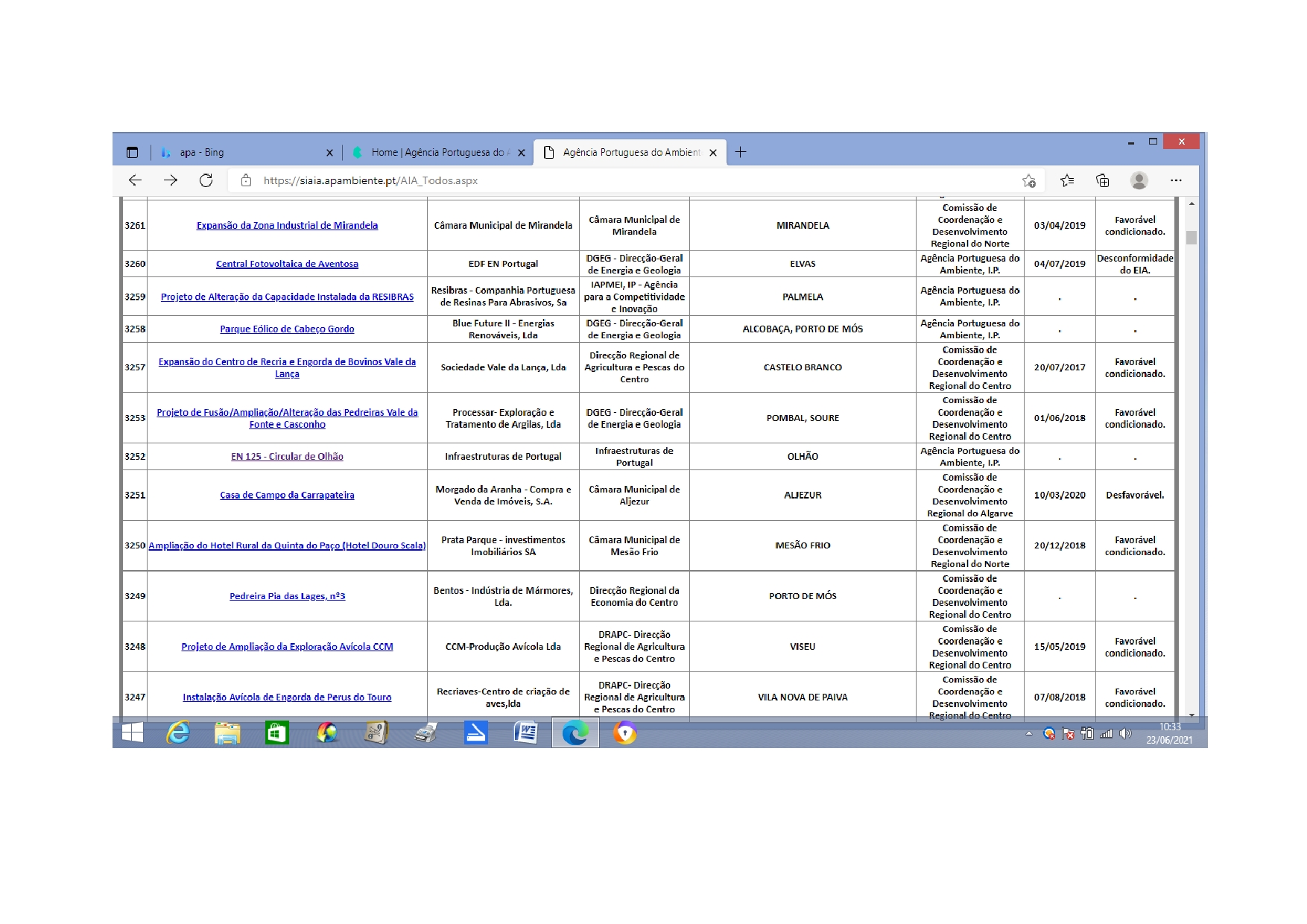Select the Infraestruturas de Portugal proponent cell
This screenshot has height=924, width=1307.
click(503, 457)
